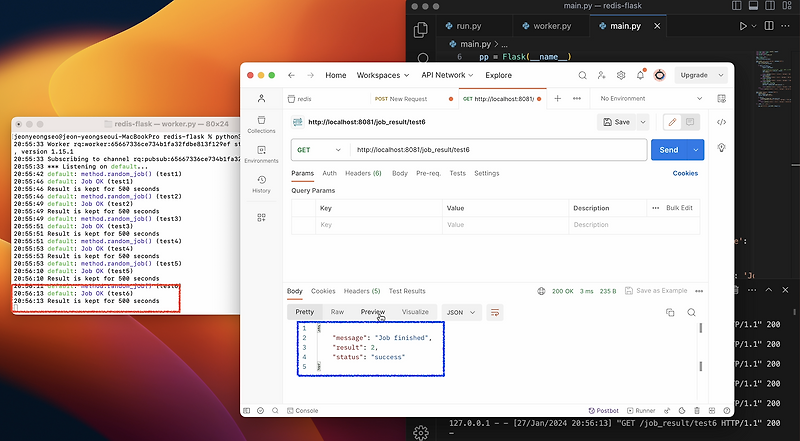Open the JSON format dropdown
Viewport: 800px width, 441px height.
tap(461, 312)
